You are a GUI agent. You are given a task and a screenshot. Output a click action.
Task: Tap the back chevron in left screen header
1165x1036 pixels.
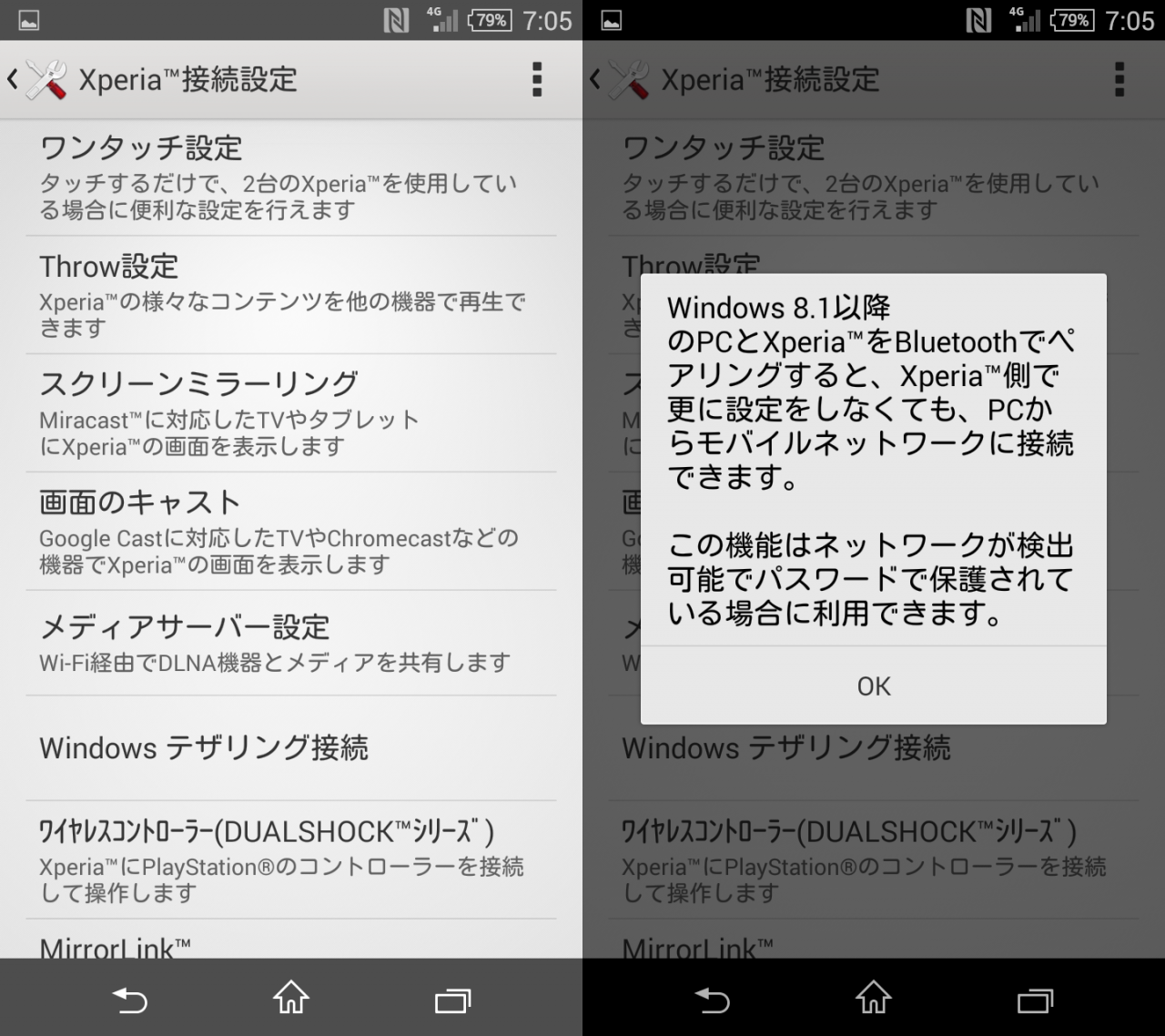click(13, 79)
